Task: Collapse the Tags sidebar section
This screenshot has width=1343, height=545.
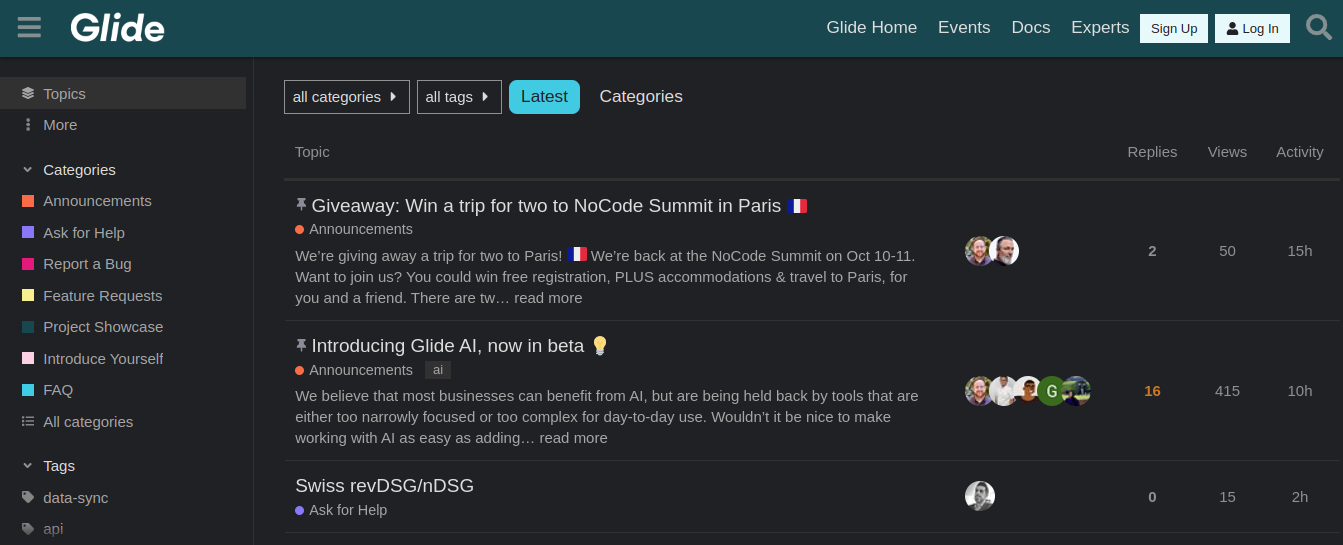Action: (x=28, y=466)
